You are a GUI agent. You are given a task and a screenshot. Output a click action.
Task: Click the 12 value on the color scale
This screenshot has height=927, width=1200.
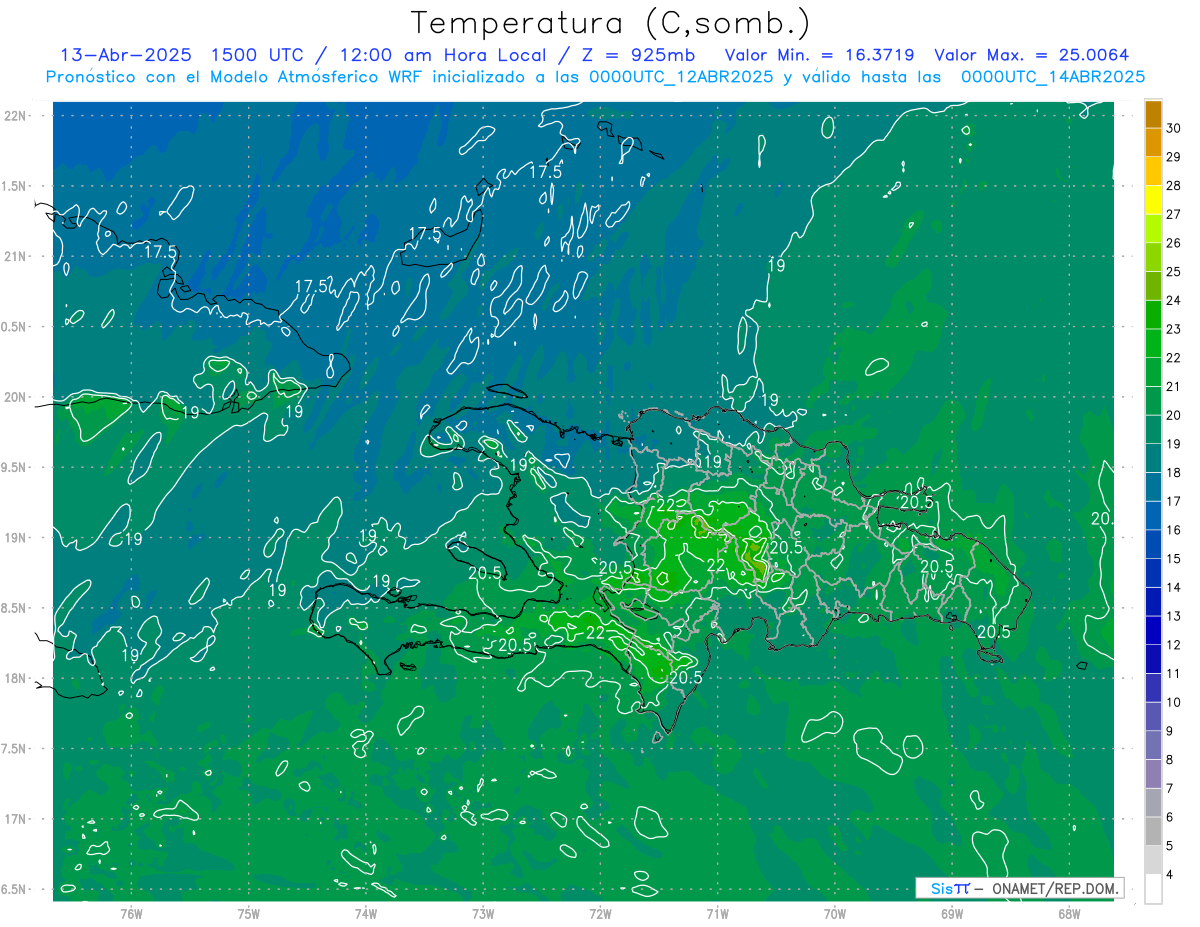pos(1174,645)
